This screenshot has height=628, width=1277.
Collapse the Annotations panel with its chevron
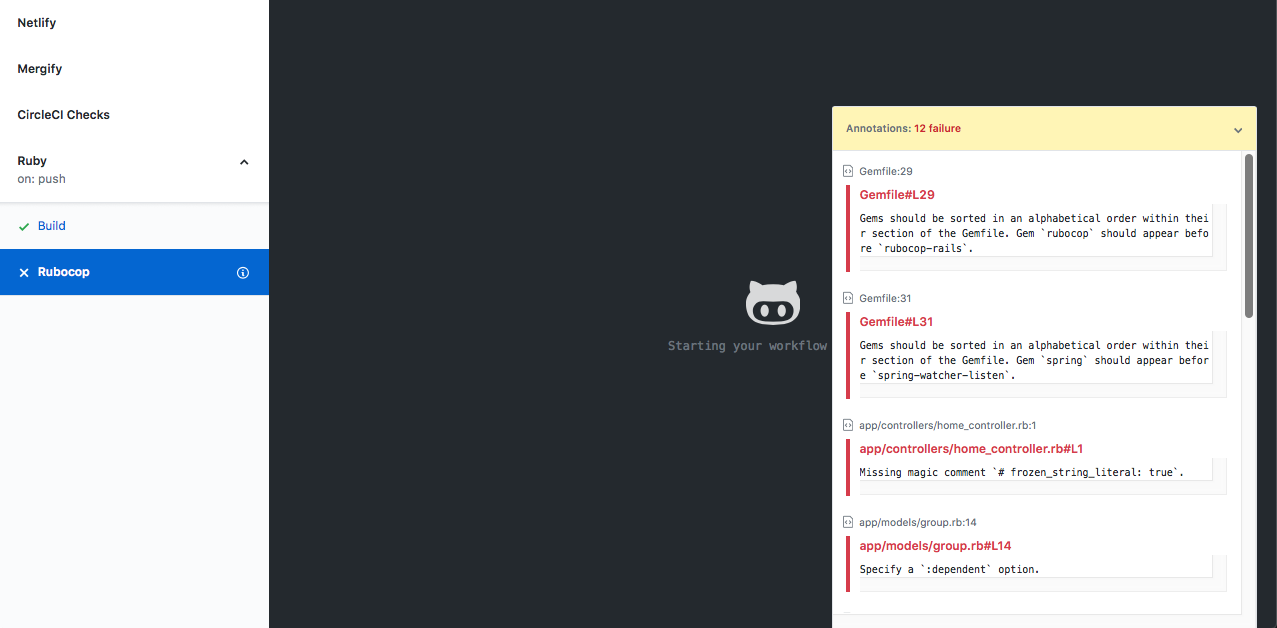click(1237, 129)
